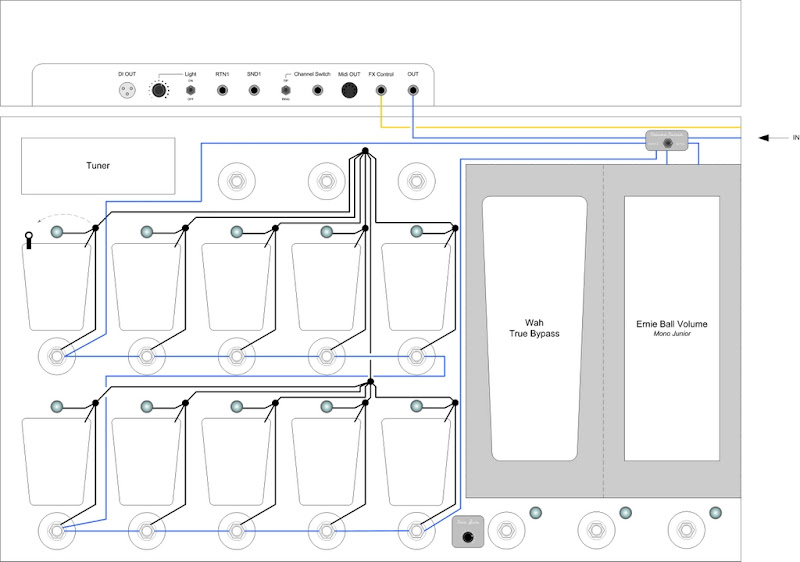Image resolution: width=800 pixels, height=562 pixels.
Task: Click the Midi OUT DIN connector
Action: 349,90
